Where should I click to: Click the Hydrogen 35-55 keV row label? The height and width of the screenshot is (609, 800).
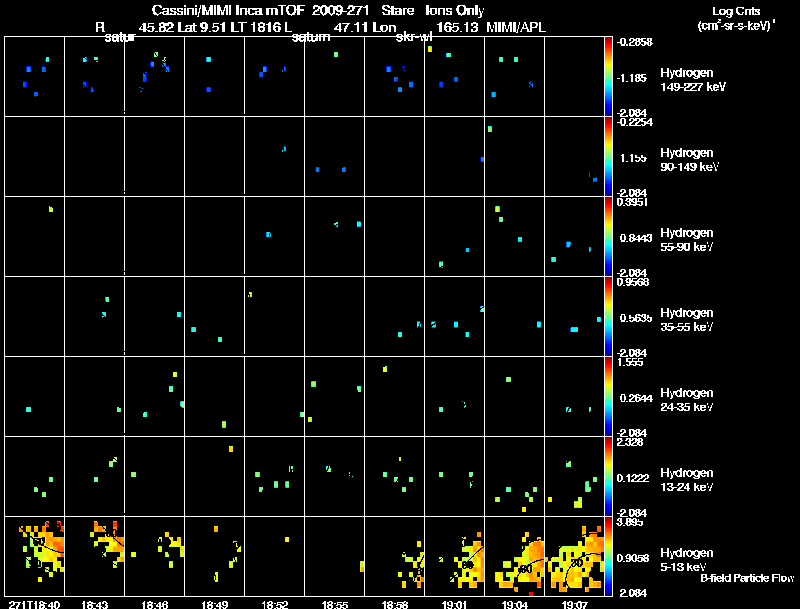tap(687, 320)
